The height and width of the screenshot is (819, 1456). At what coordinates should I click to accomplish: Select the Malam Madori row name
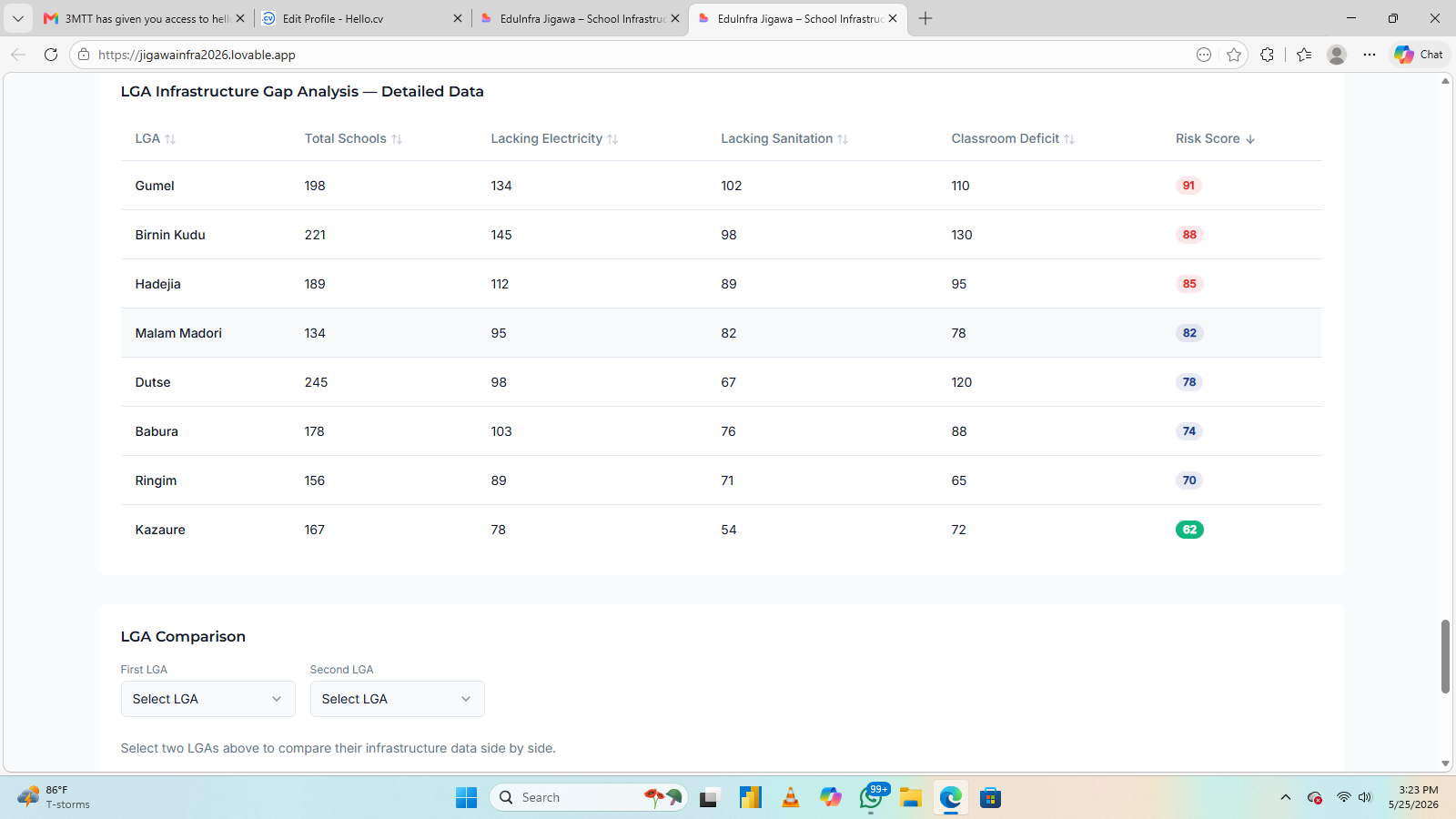click(x=178, y=333)
